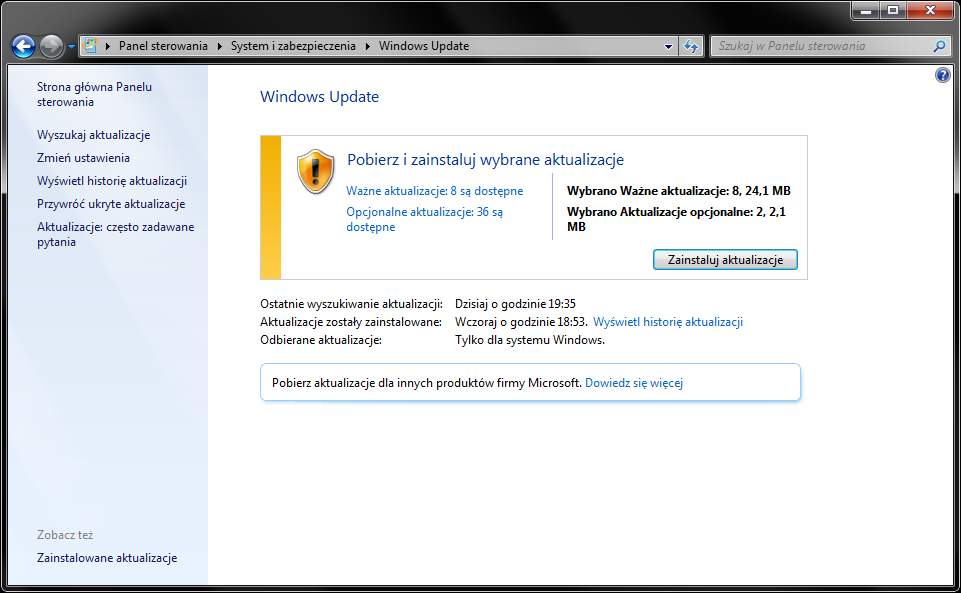
Task: Open Wyświetl historię aktualizacji link beside install time
Action: pos(668,322)
